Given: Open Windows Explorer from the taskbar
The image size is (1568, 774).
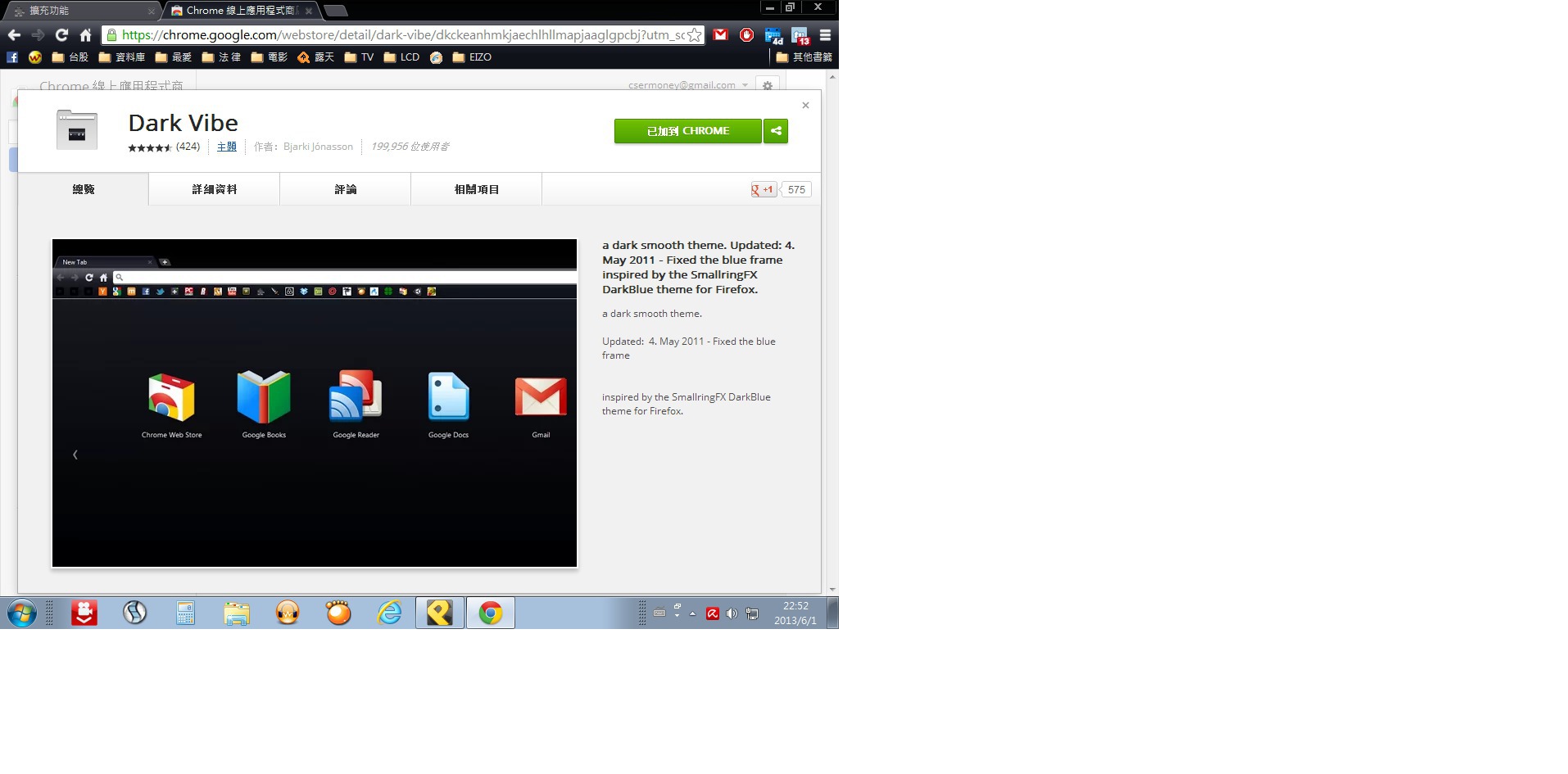Looking at the screenshot, I should (237, 613).
